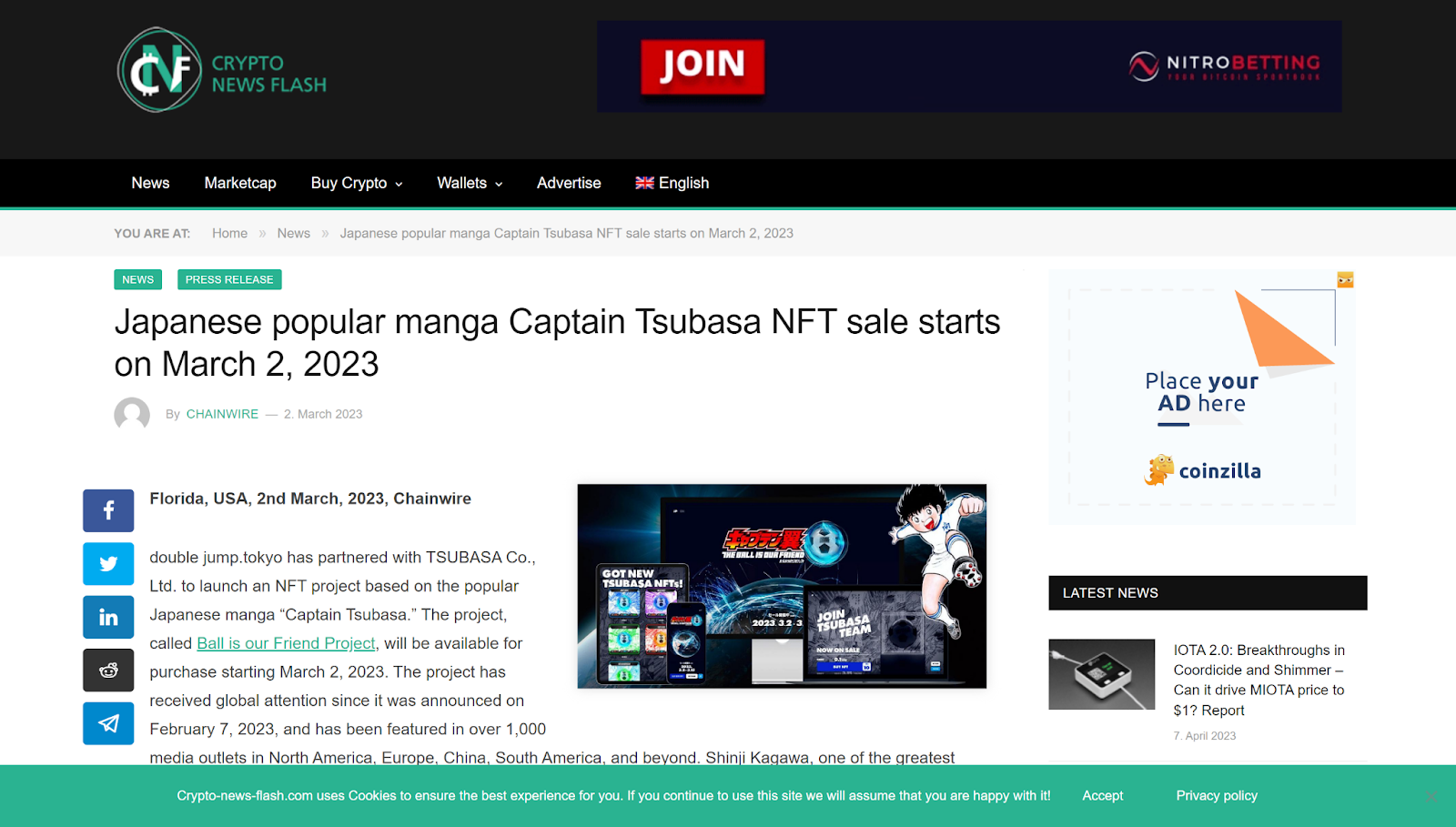The width and height of the screenshot is (1456, 827).
Task: Open the Captain Tsubasa NFT article image
Action: 782,586
